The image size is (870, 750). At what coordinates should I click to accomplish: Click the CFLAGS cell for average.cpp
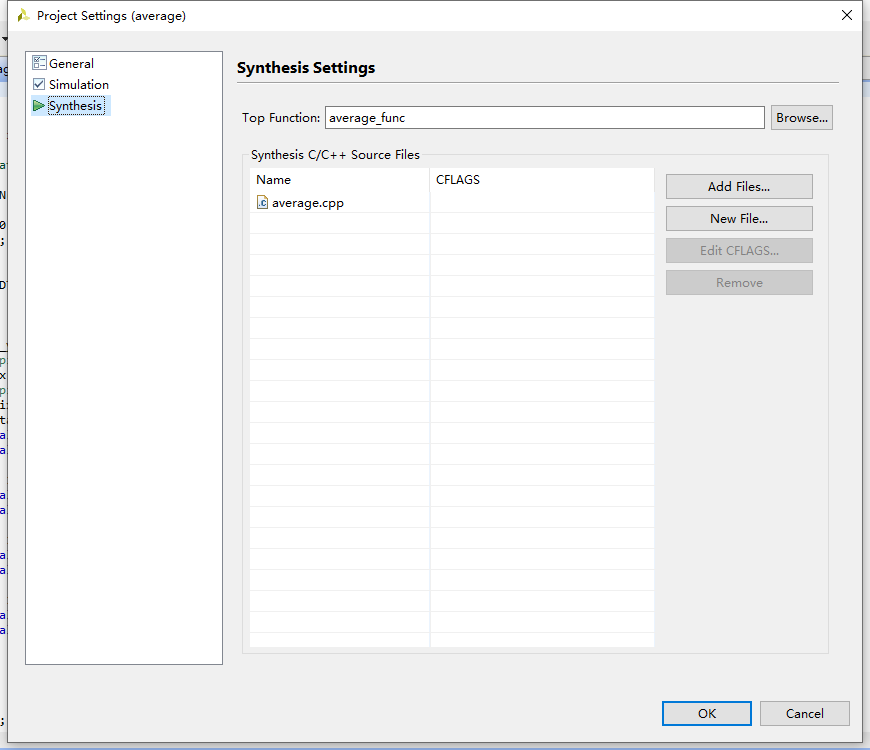pos(542,202)
